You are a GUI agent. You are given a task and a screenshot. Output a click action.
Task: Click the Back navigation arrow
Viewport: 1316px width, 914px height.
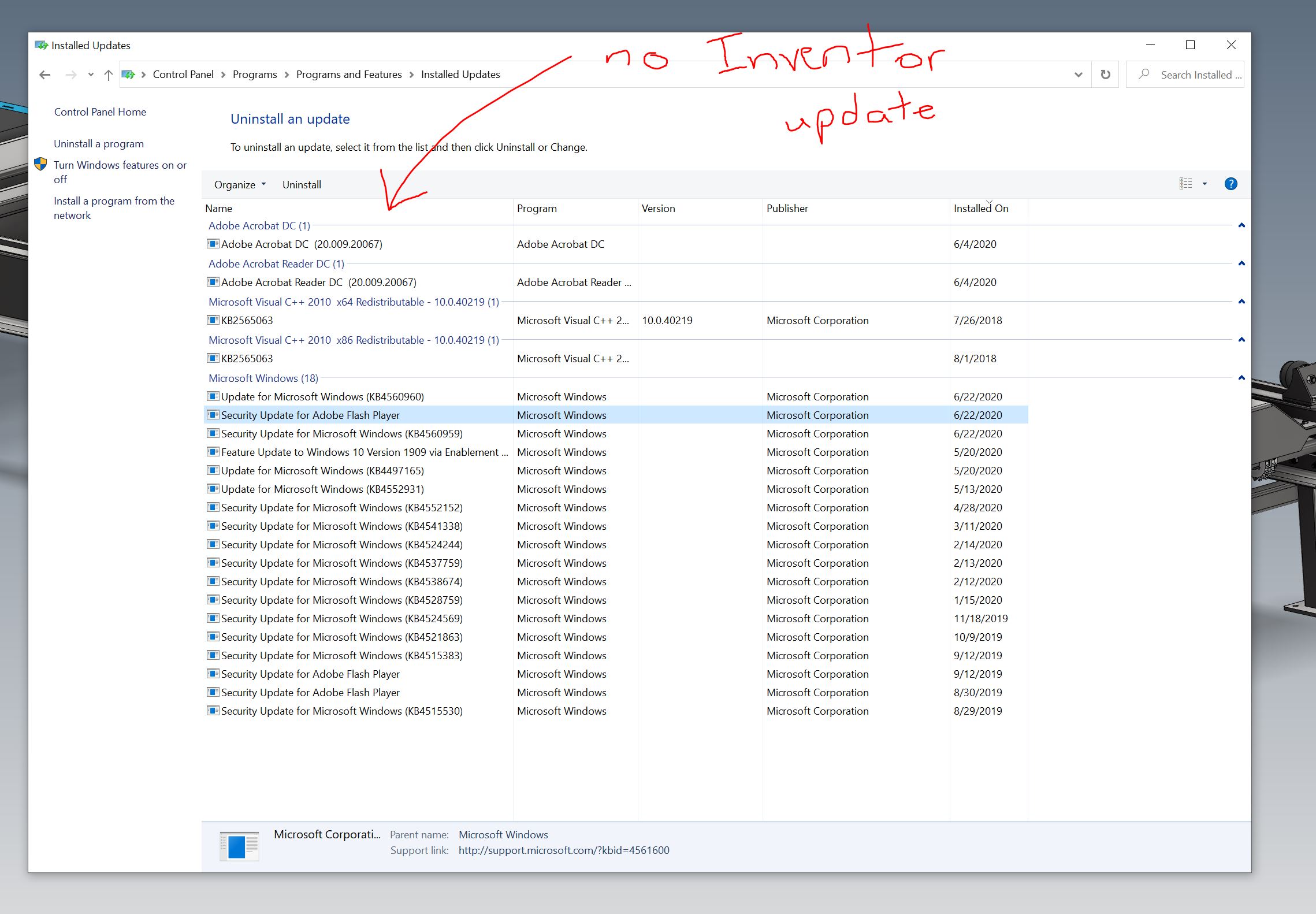point(45,75)
